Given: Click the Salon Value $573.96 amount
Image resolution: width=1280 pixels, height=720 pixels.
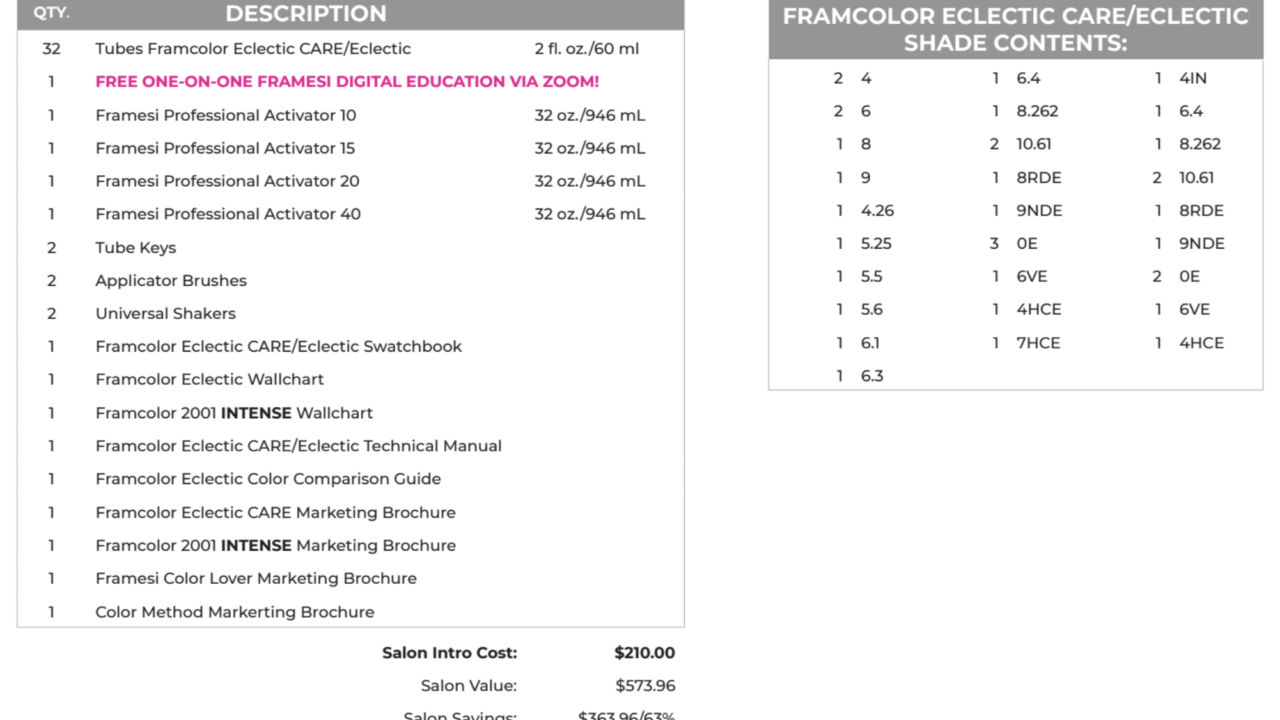Looking at the screenshot, I should (x=645, y=686).
